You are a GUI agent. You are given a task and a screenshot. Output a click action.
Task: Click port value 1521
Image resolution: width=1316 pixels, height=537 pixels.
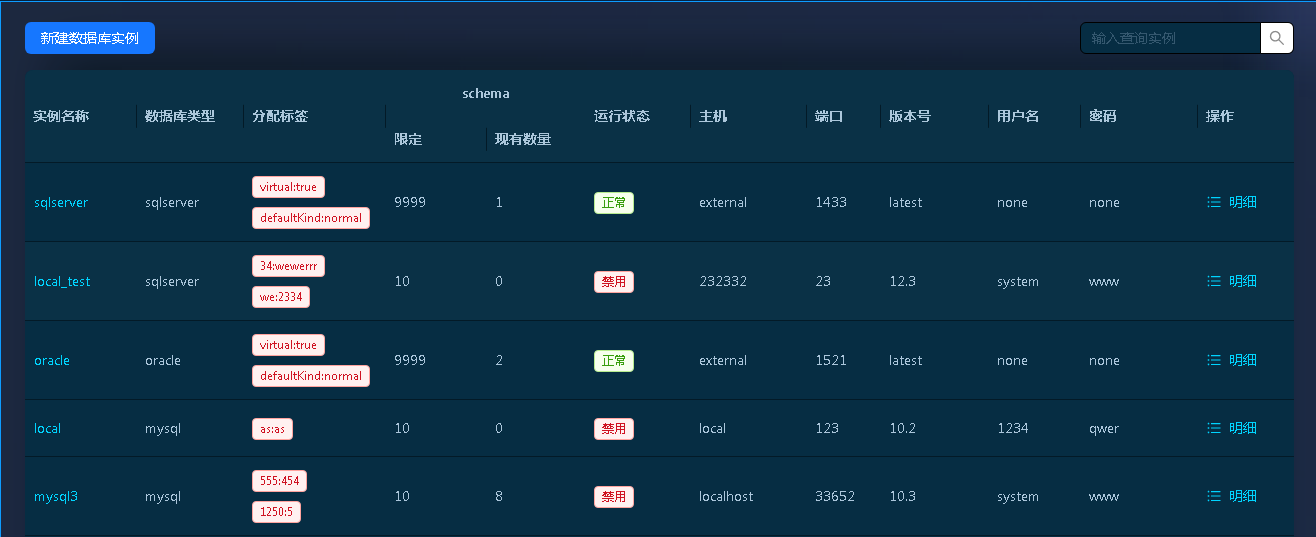point(831,360)
